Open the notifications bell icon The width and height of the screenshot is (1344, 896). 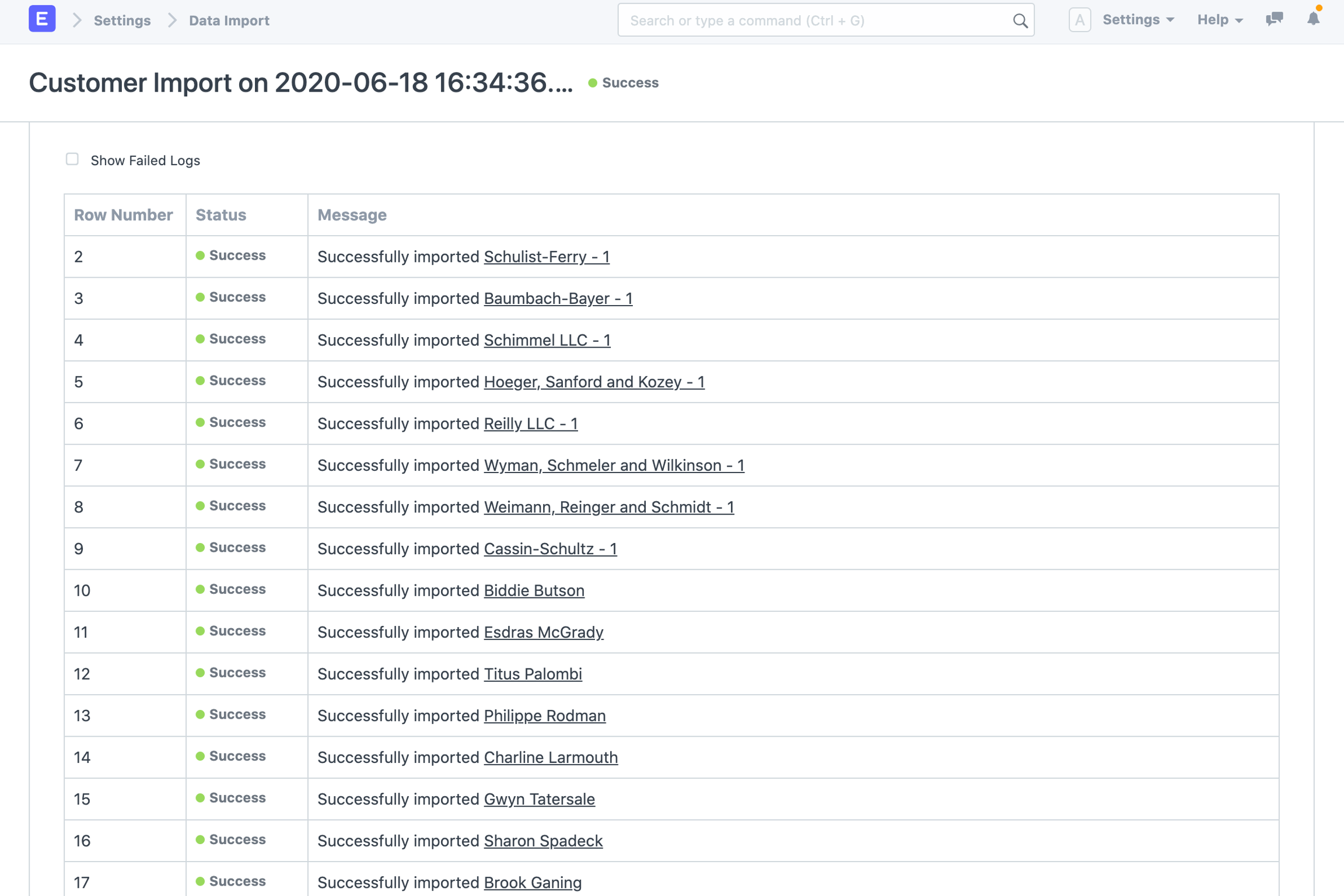(1313, 19)
